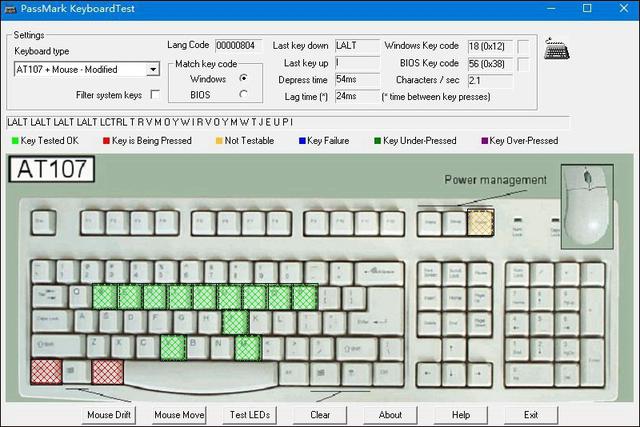Click the dark green Key Under-Pressed swatch
Viewport: 640px width, 427px height.
[378, 141]
